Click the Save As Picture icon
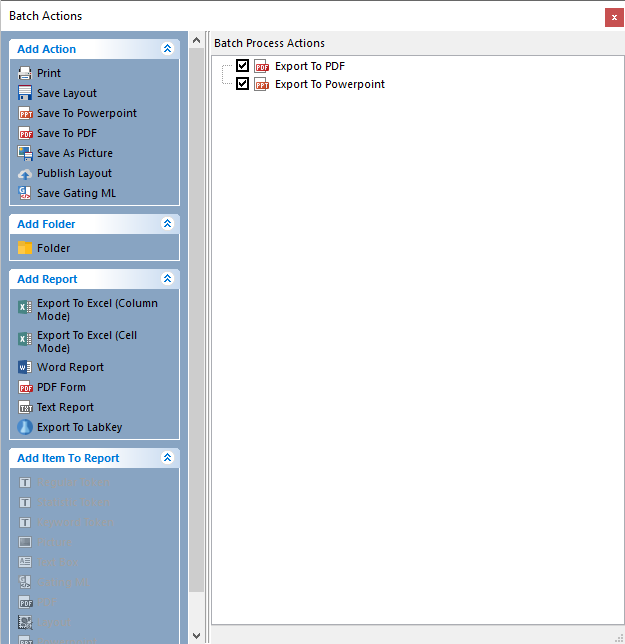This screenshot has width=625, height=644. click(x=25, y=153)
